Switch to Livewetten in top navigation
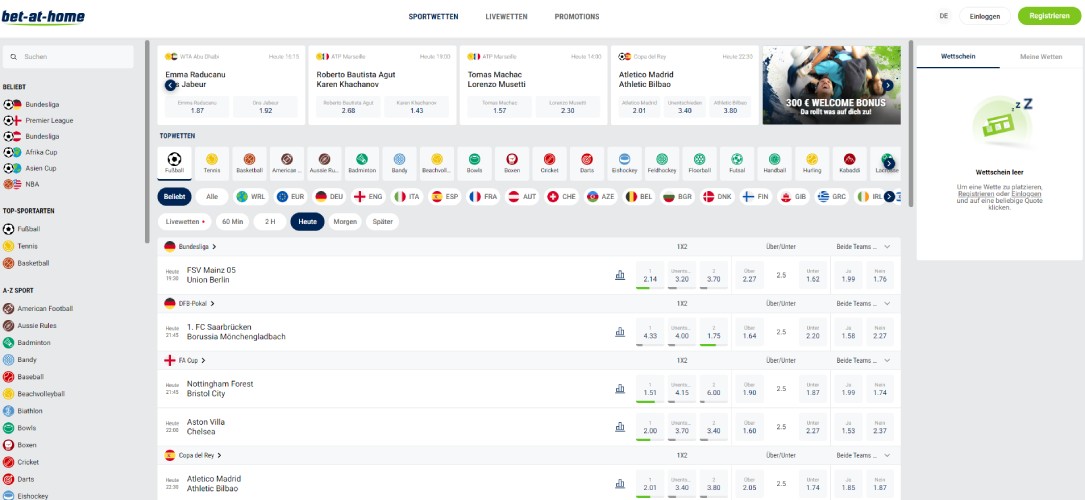The width and height of the screenshot is (1085, 500). coord(507,17)
